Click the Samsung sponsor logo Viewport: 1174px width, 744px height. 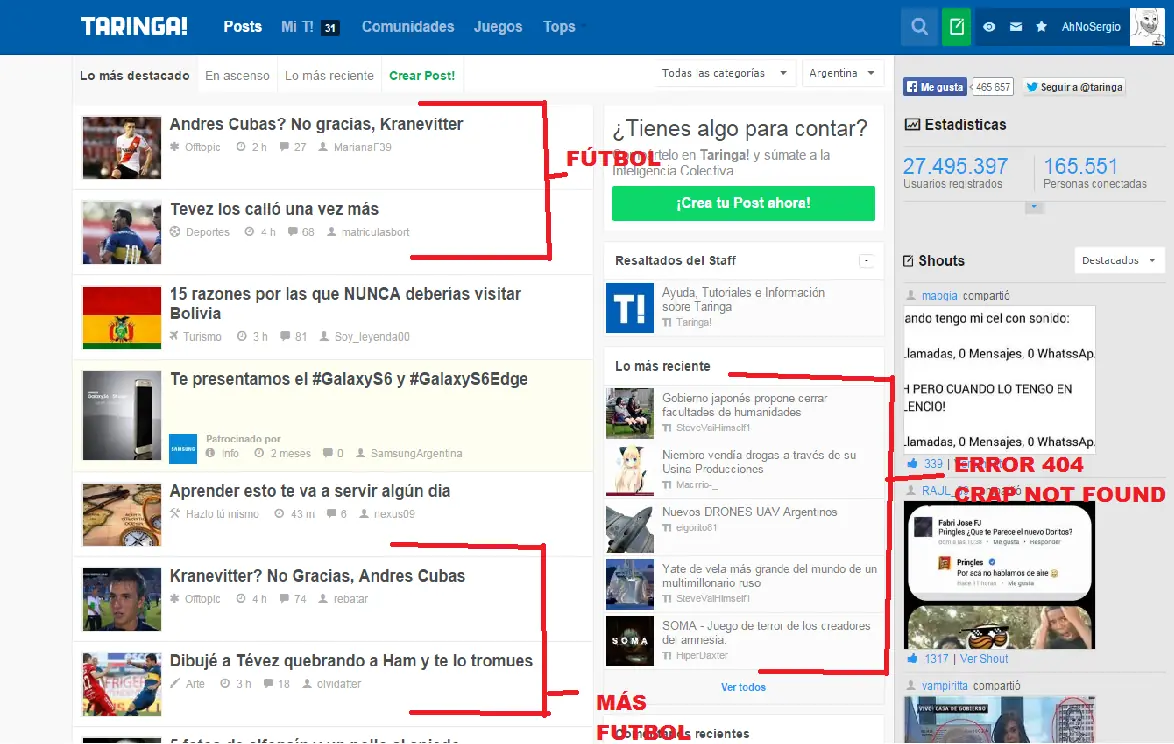coord(183,448)
